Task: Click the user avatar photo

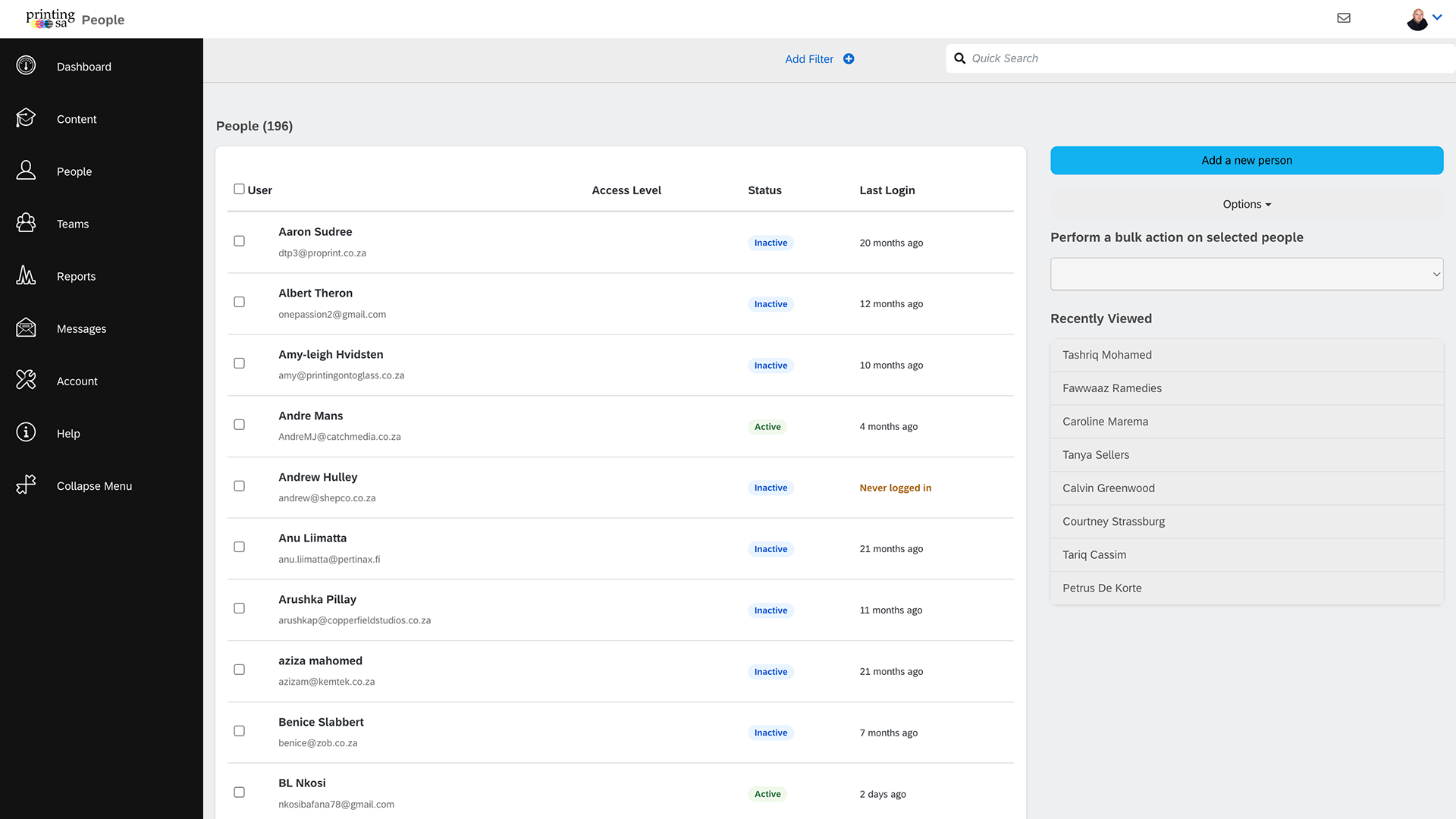Action: [1417, 19]
